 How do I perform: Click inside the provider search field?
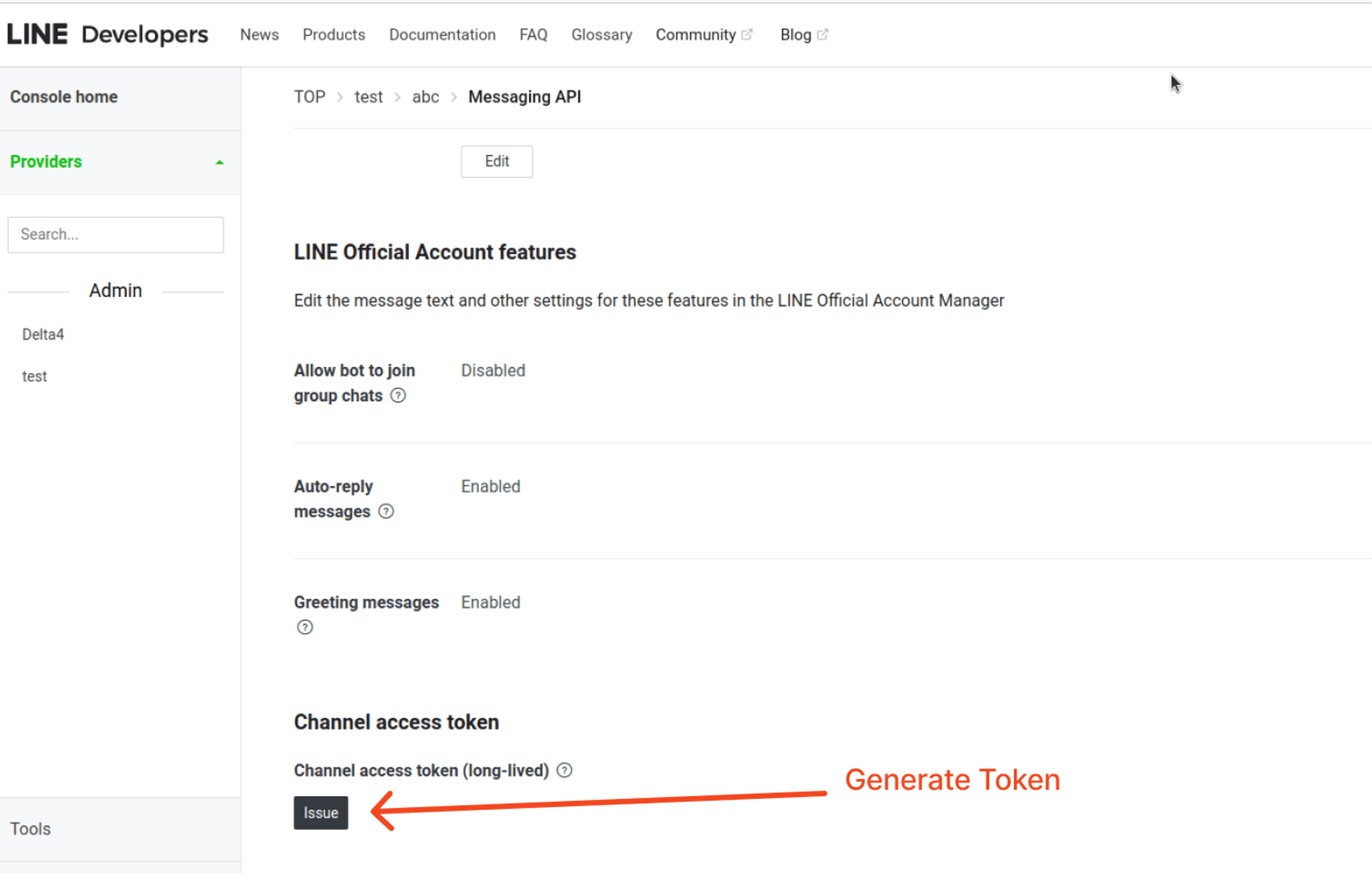pyautogui.click(x=115, y=234)
